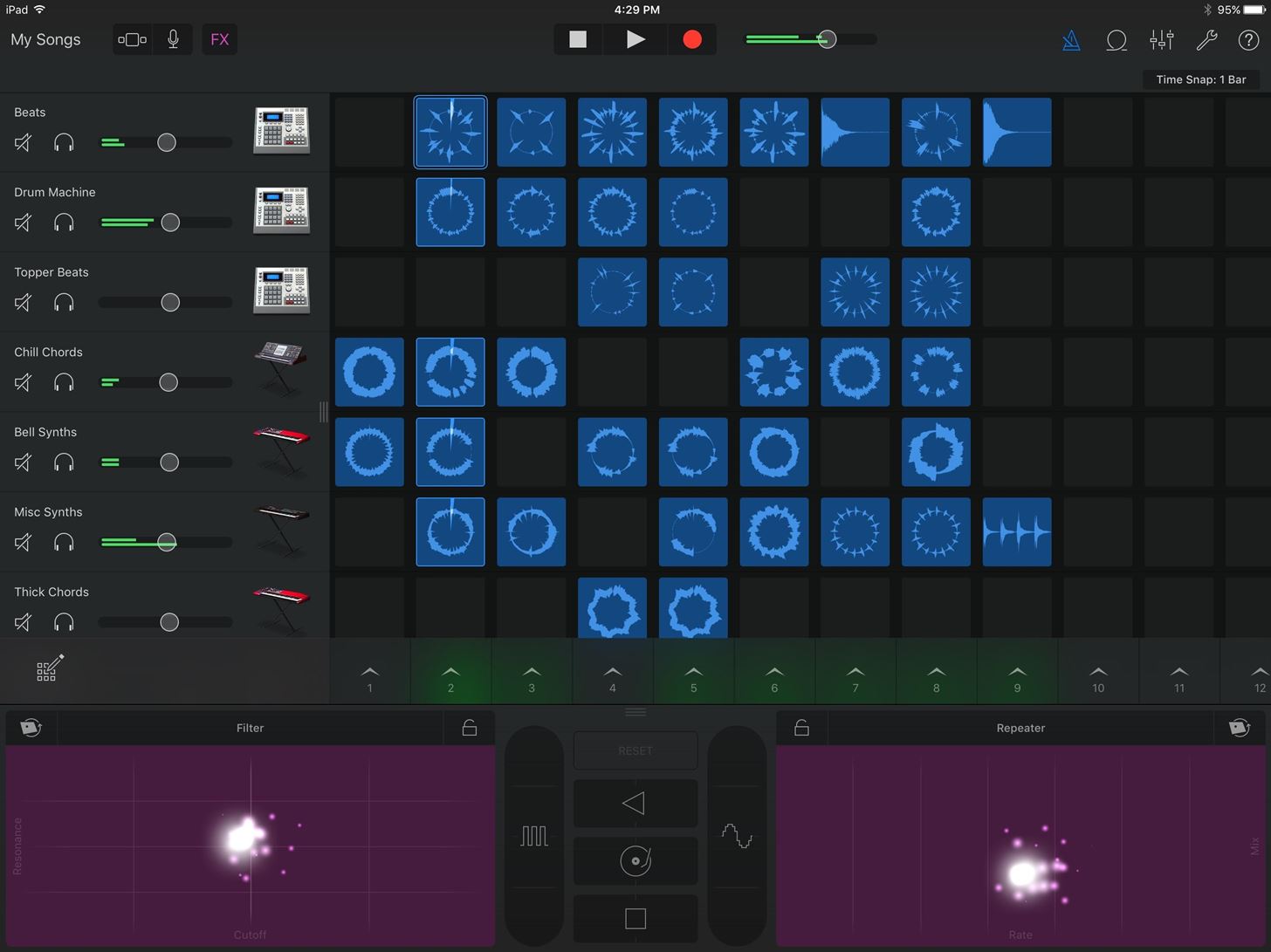Tap the FX reverse triangle button

[x=635, y=803]
